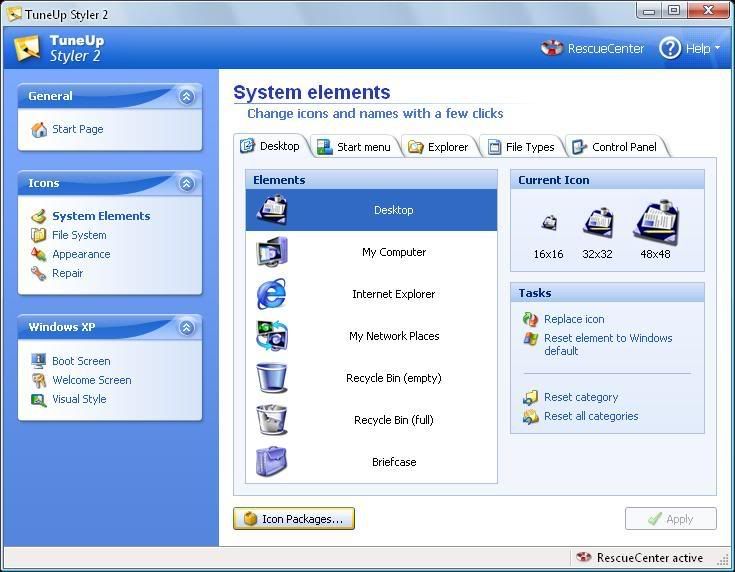The width and height of the screenshot is (735, 572).
Task: Open Boot Screen in Windows XP section
Action: 81,361
